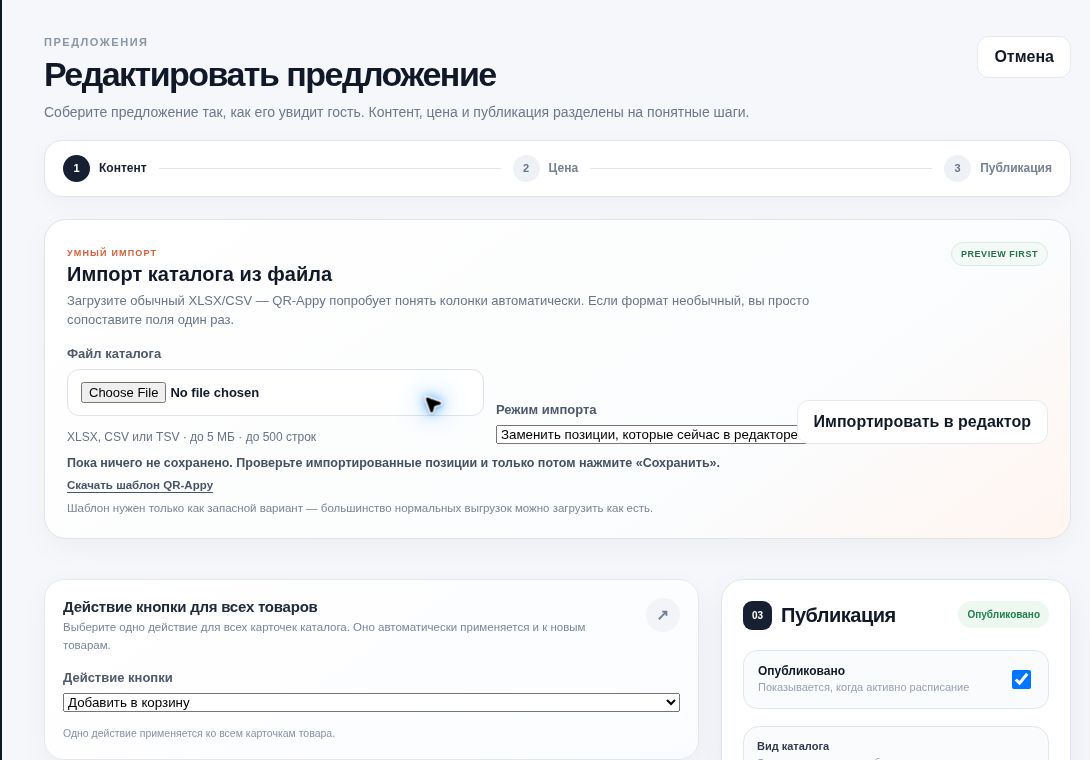
Task: Click the PREVIEW FIRST badge
Action: tap(999, 254)
